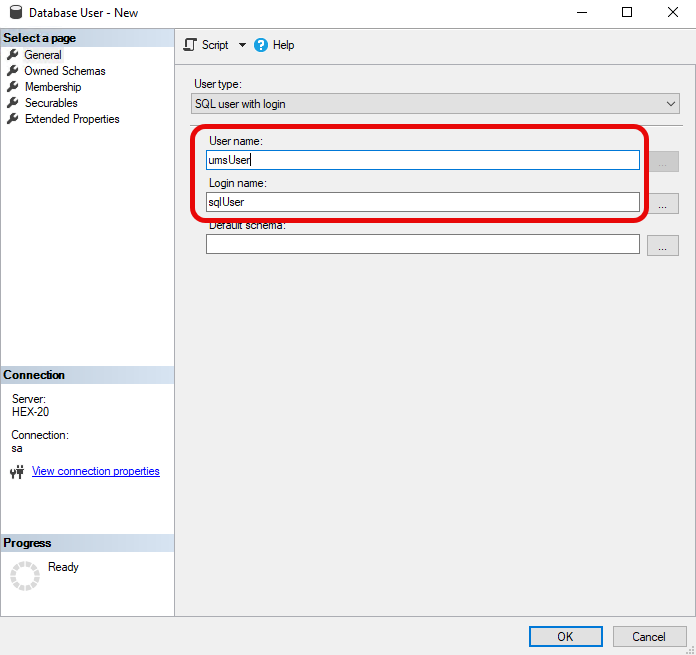Open the Script dropdown arrow
The width and height of the screenshot is (696, 655).
pos(242,45)
